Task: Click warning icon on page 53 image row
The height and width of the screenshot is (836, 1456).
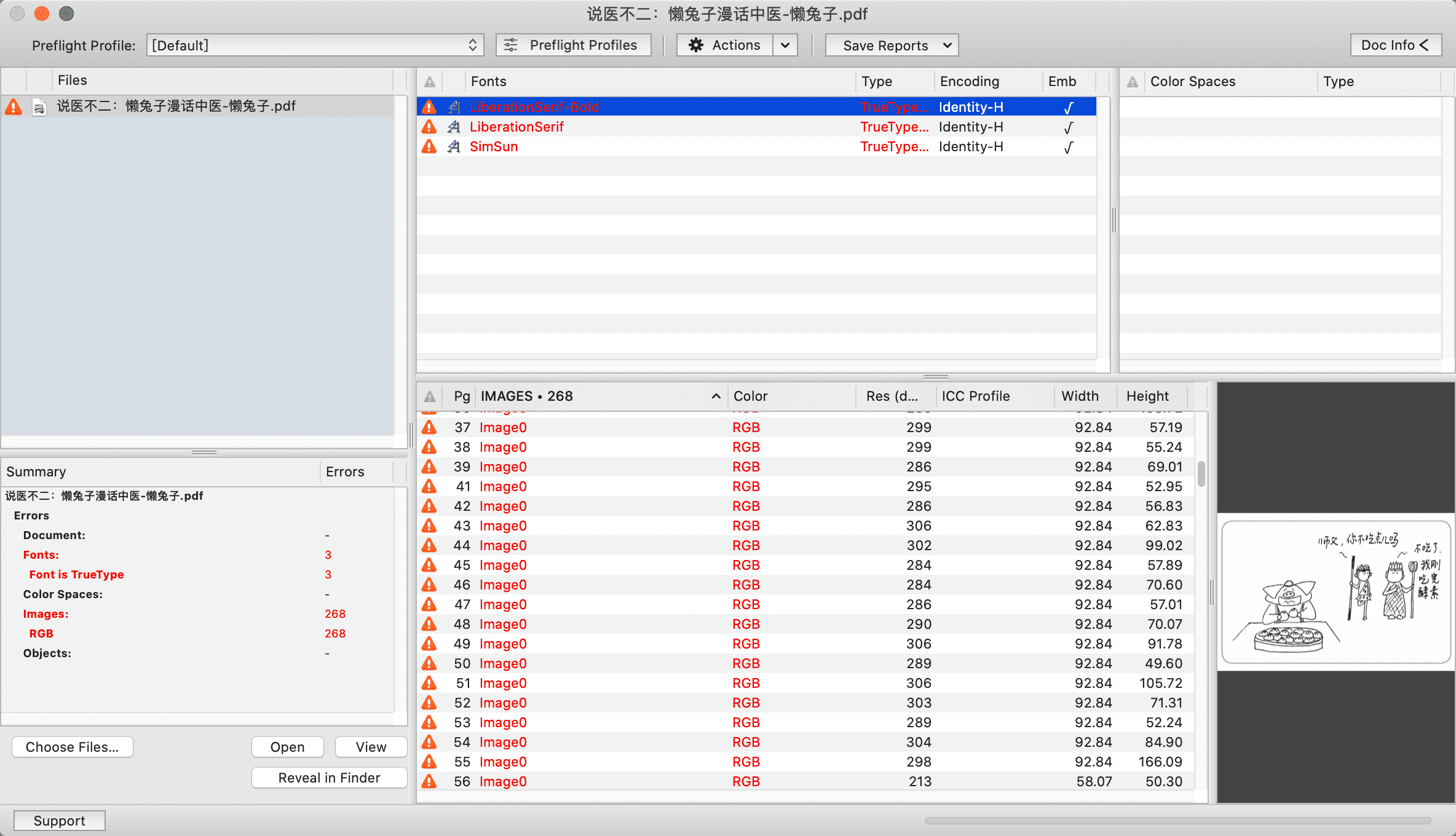Action: pyautogui.click(x=429, y=722)
